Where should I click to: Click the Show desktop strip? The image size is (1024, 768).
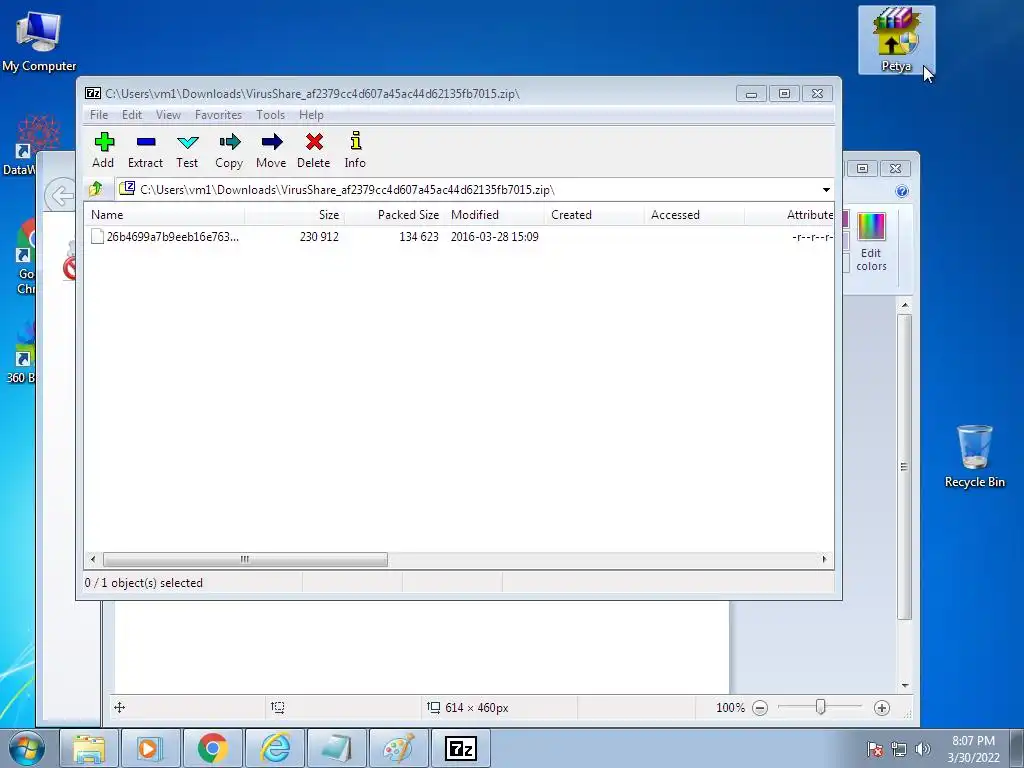click(1017, 748)
